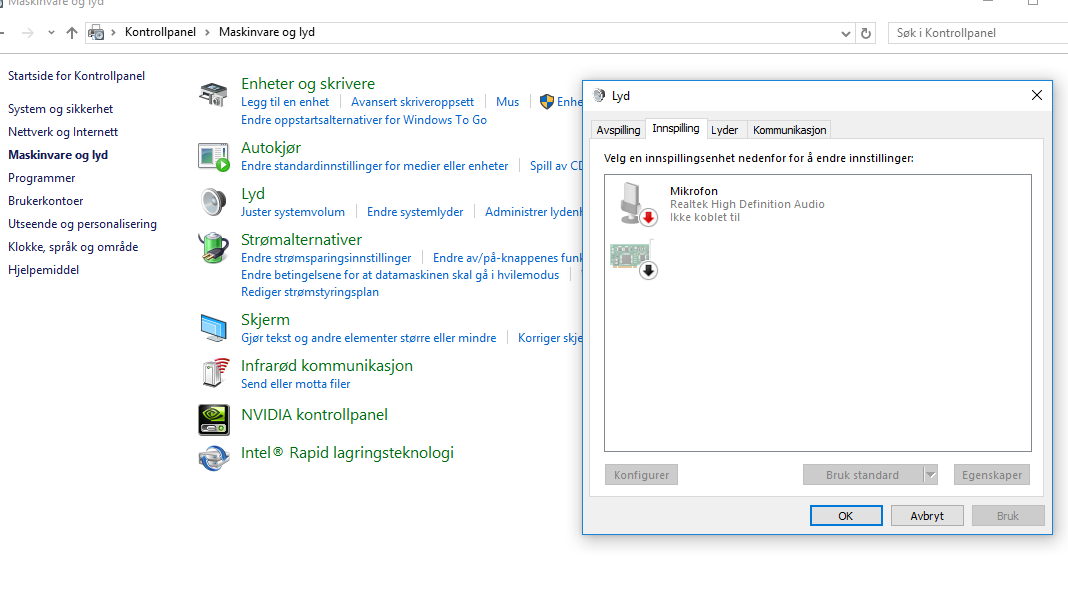Click Endre systemlyder link
The width and height of the screenshot is (1068, 595).
click(x=415, y=212)
